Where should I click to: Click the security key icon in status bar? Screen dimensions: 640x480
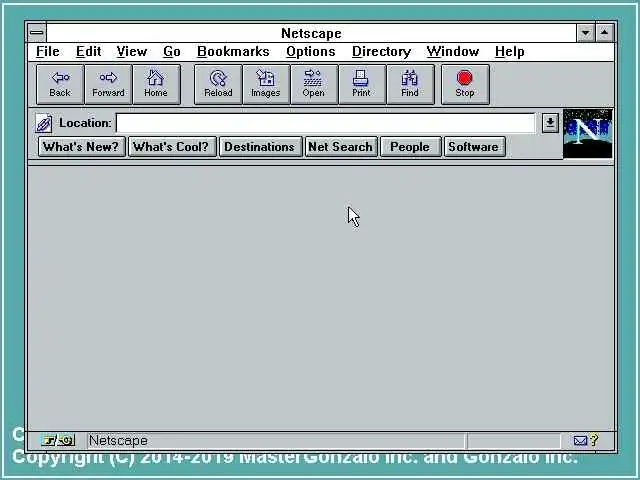(58, 440)
